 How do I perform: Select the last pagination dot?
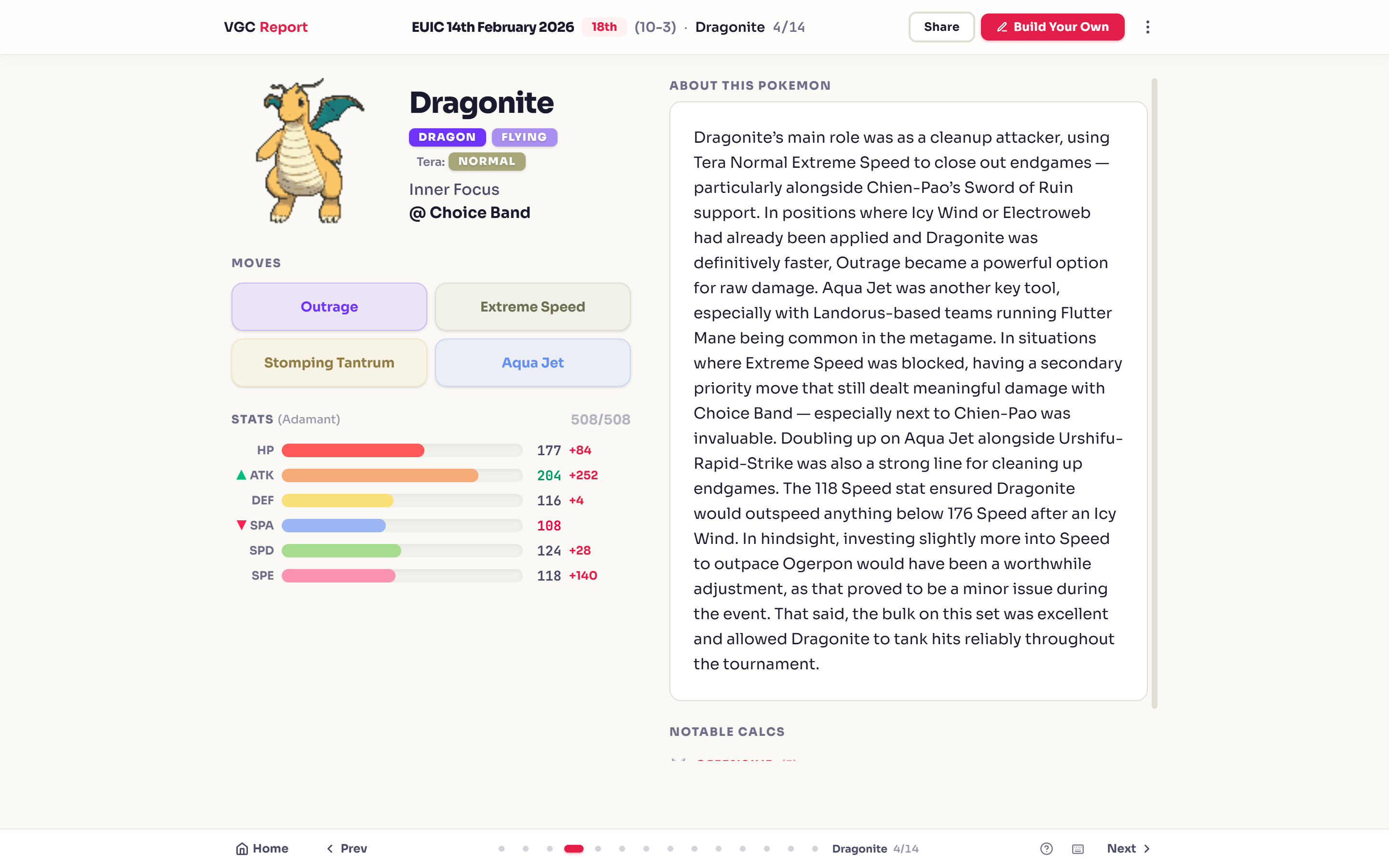[815, 849]
